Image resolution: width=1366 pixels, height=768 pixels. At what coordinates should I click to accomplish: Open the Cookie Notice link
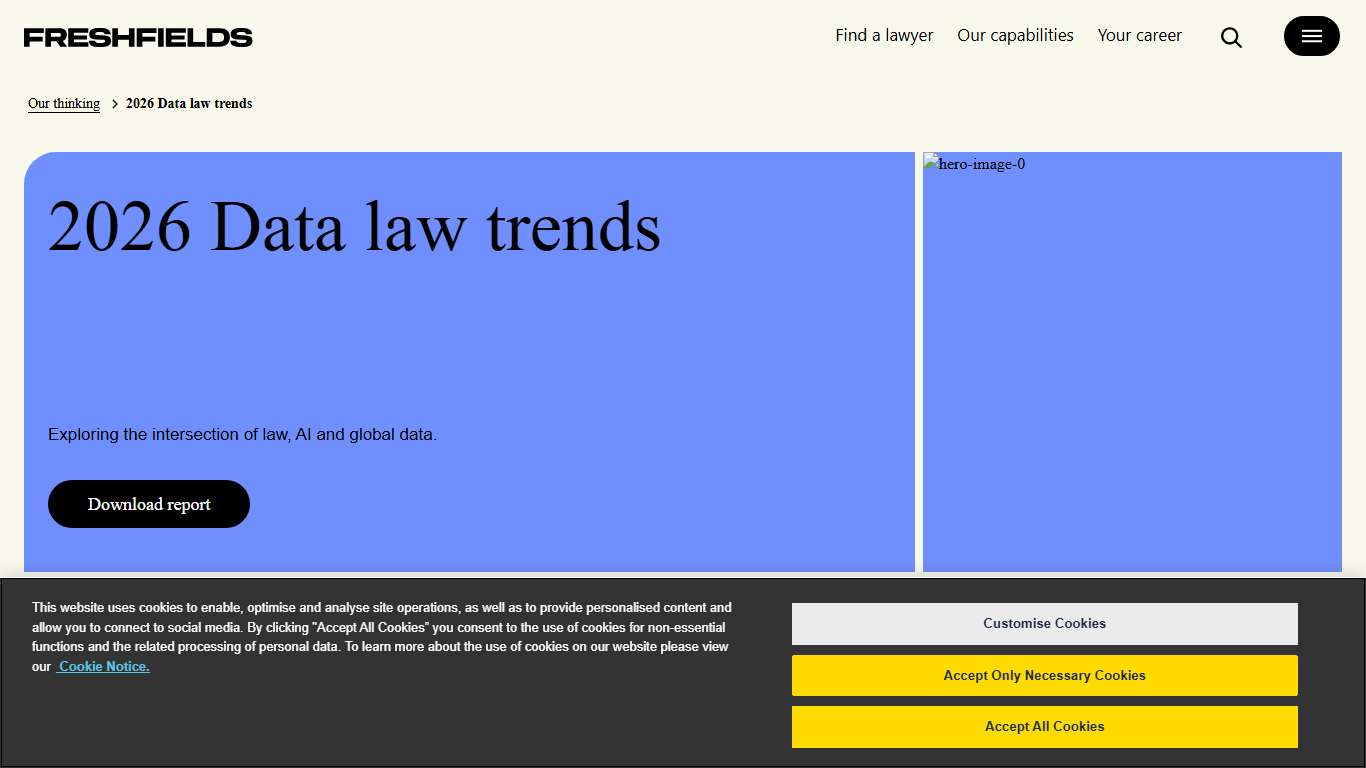103,666
